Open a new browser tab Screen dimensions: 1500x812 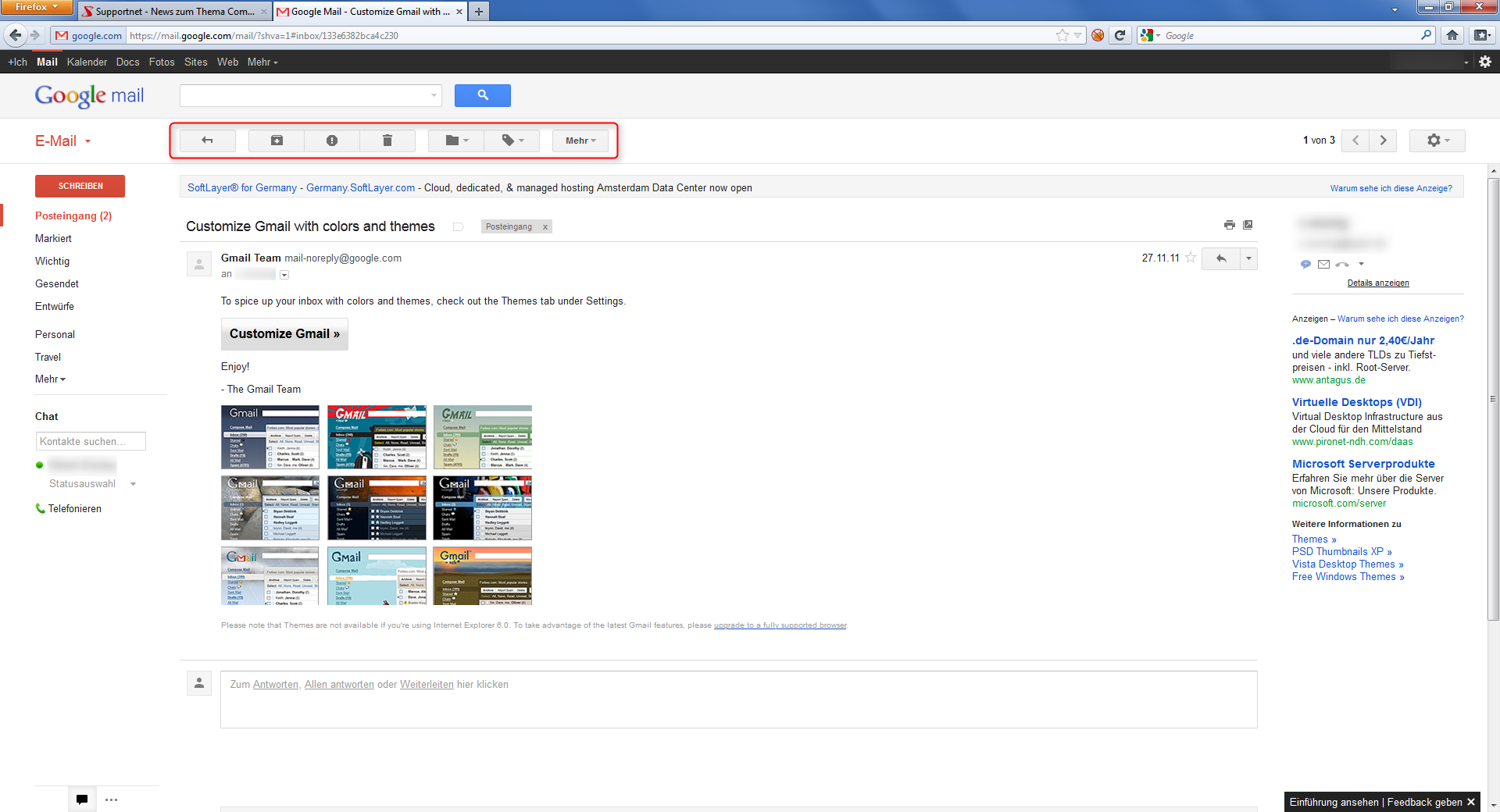coord(479,11)
